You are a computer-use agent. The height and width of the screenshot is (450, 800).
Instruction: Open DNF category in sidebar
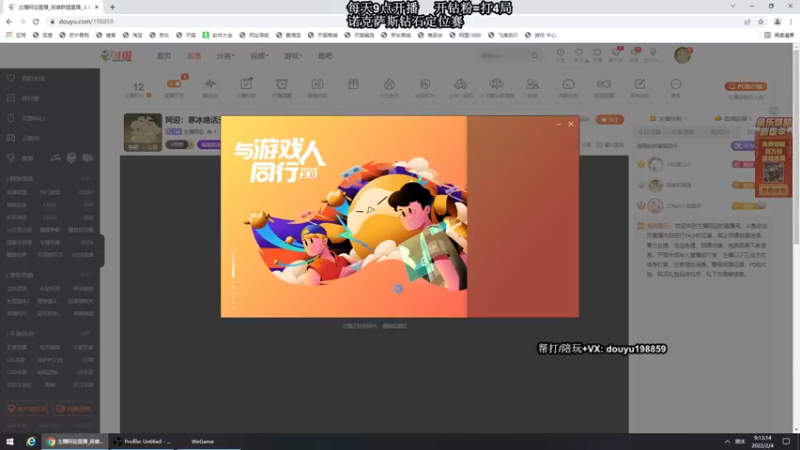point(88,205)
